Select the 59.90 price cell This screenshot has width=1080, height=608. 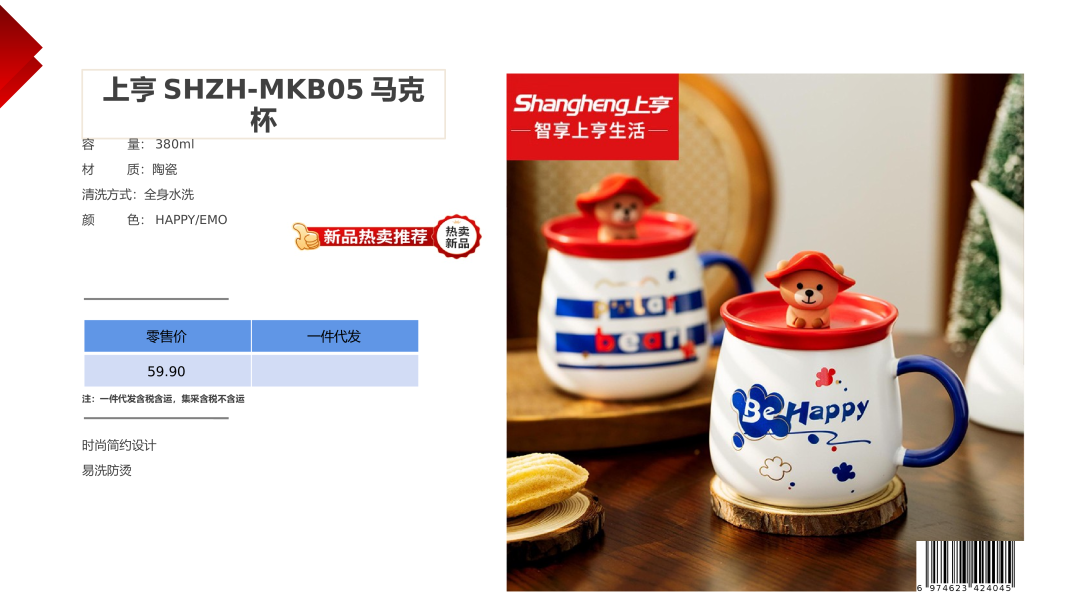point(167,370)
